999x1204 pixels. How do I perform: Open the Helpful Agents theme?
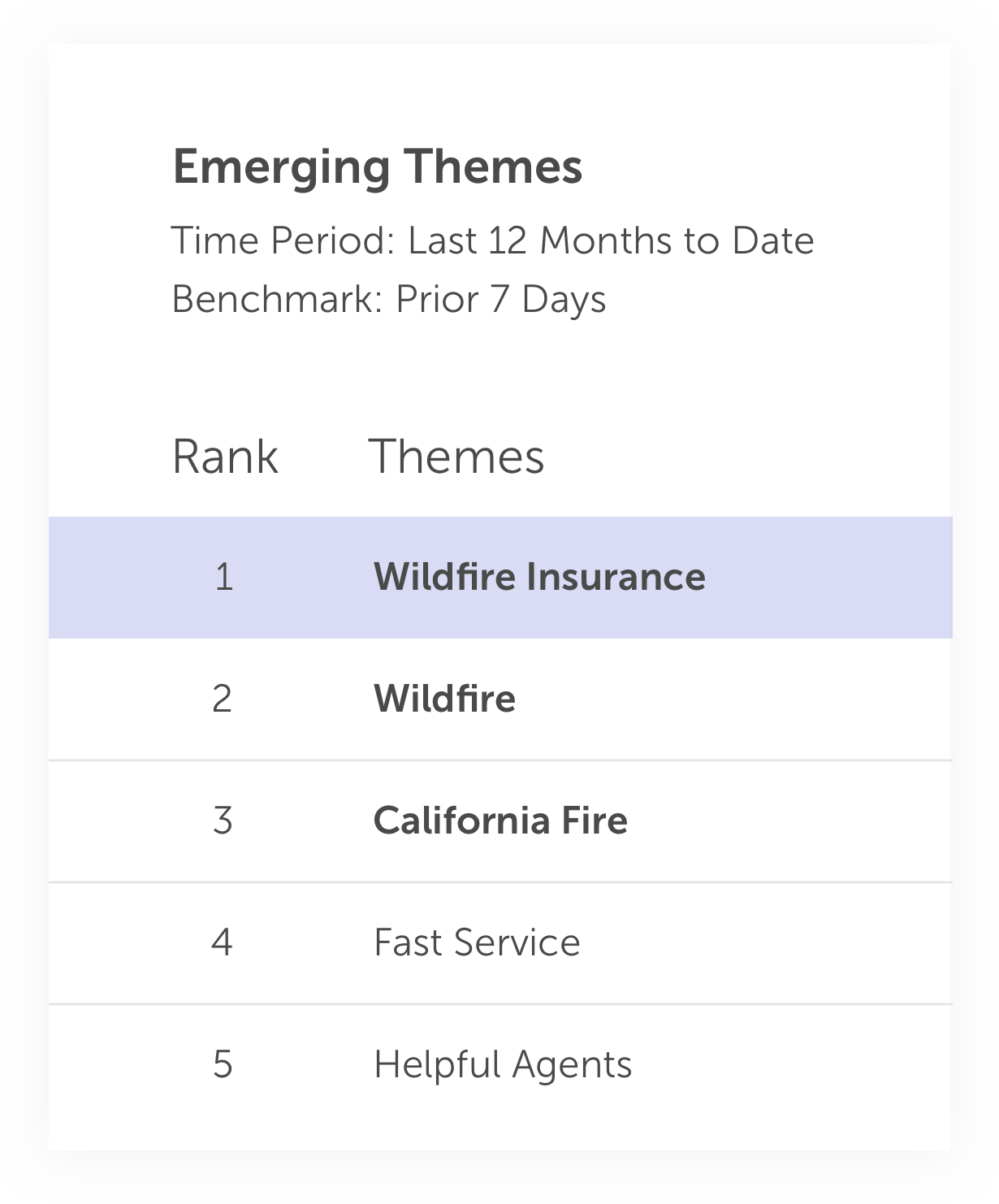click(503, 1064)
